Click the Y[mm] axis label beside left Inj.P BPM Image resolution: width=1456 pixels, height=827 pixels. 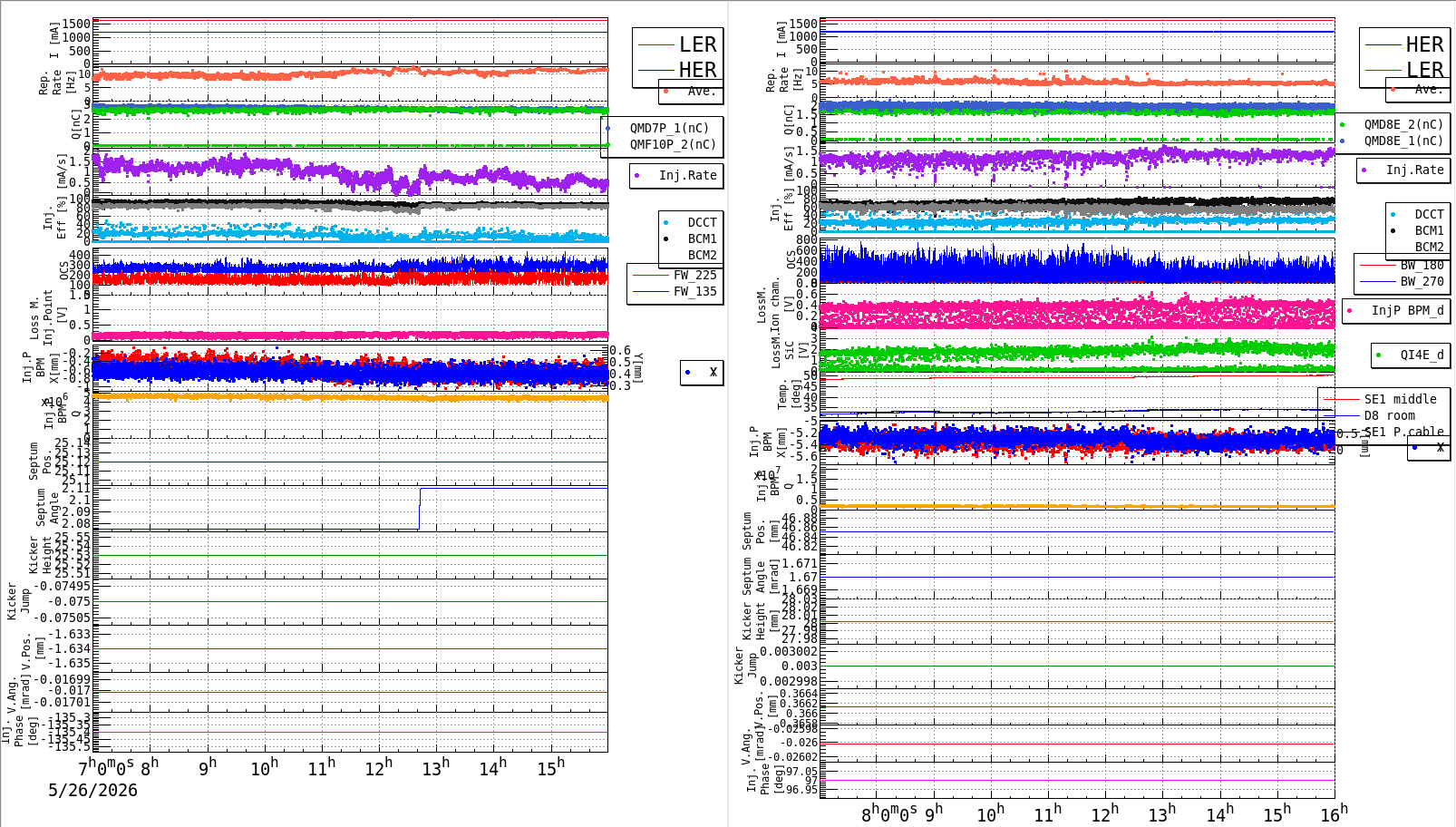(x=638, y=367)
